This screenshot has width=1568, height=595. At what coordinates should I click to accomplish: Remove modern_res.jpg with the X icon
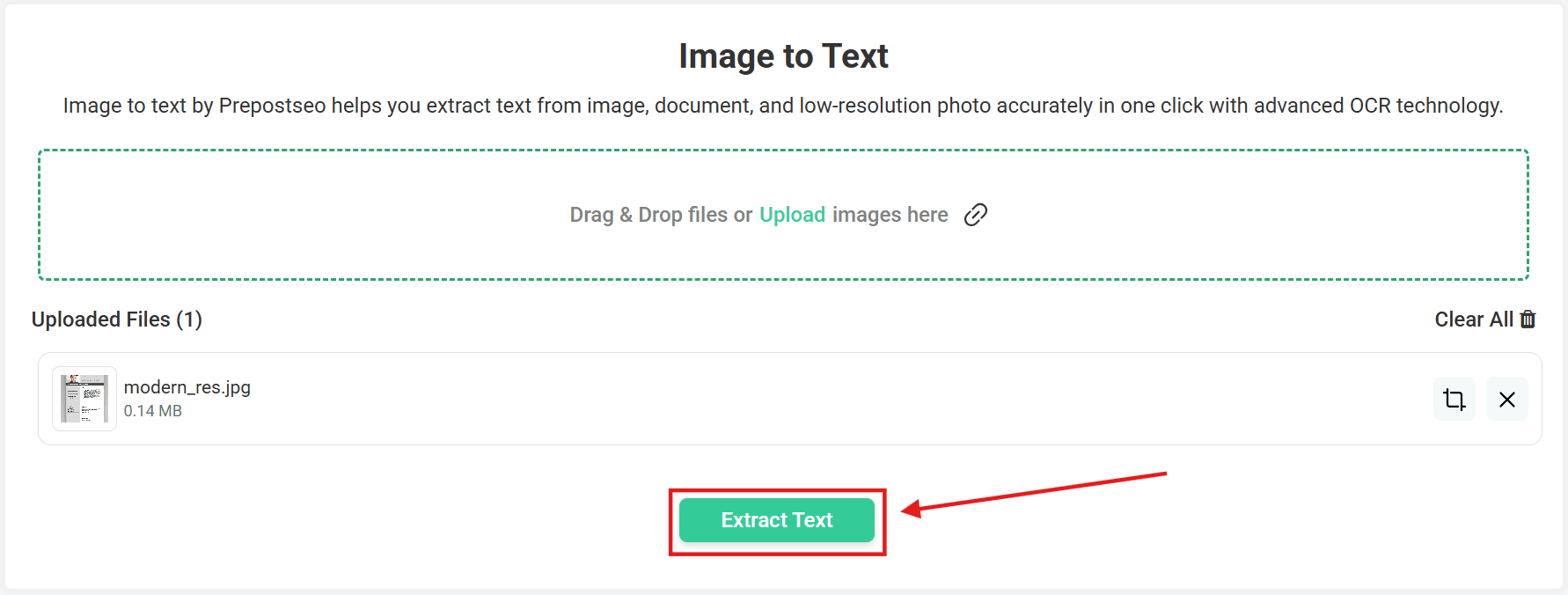1507,400
